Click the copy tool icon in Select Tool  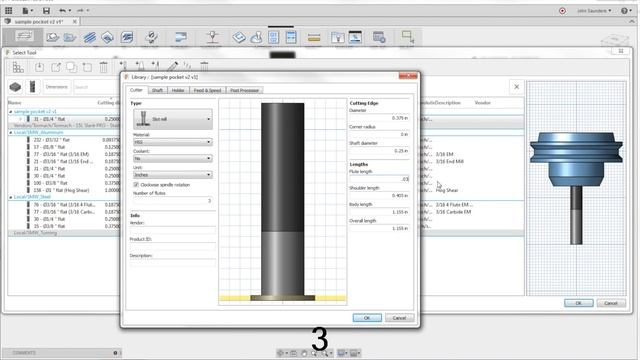pos(71,67)
